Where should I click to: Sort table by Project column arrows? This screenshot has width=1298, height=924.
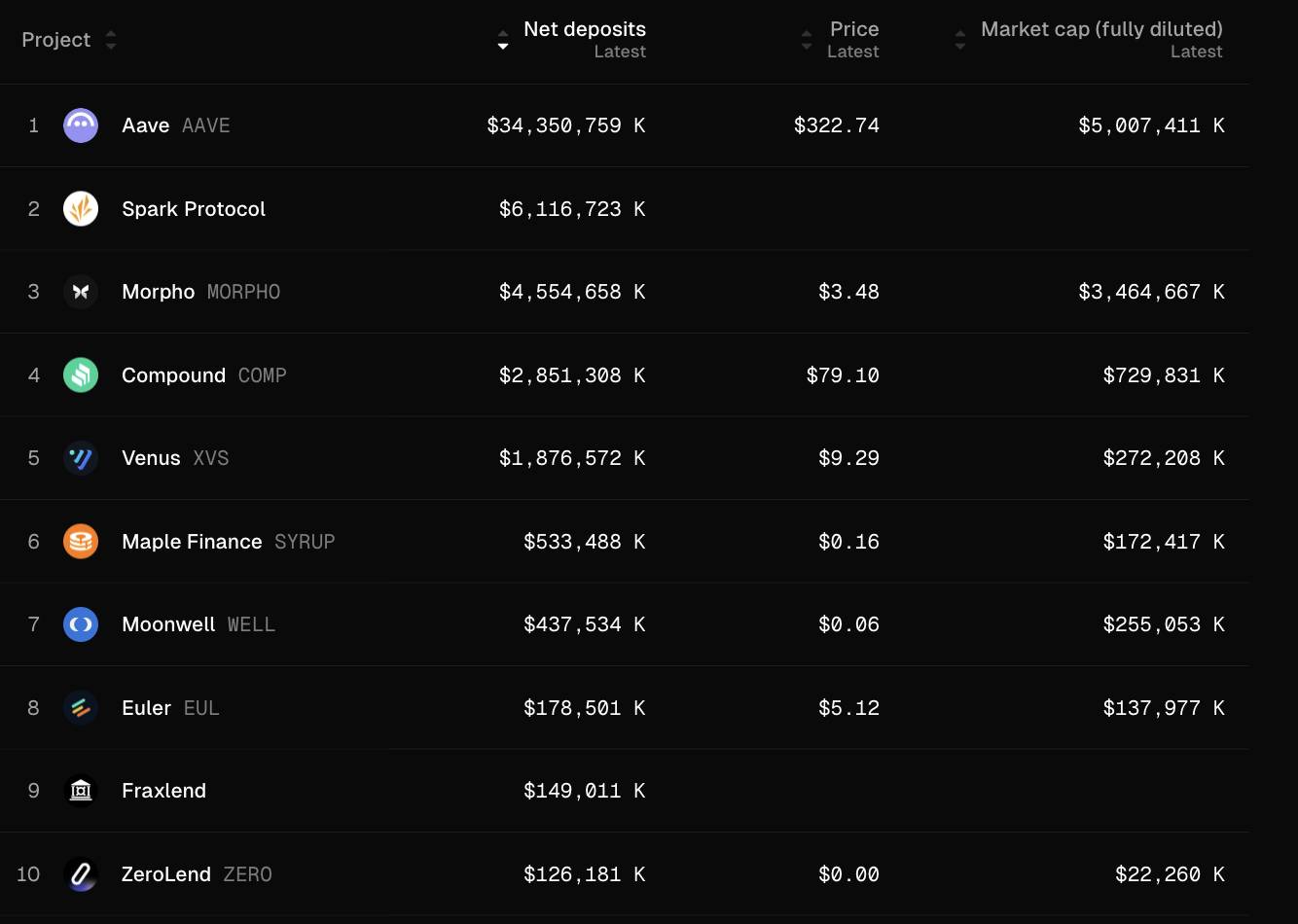point(111,40)
